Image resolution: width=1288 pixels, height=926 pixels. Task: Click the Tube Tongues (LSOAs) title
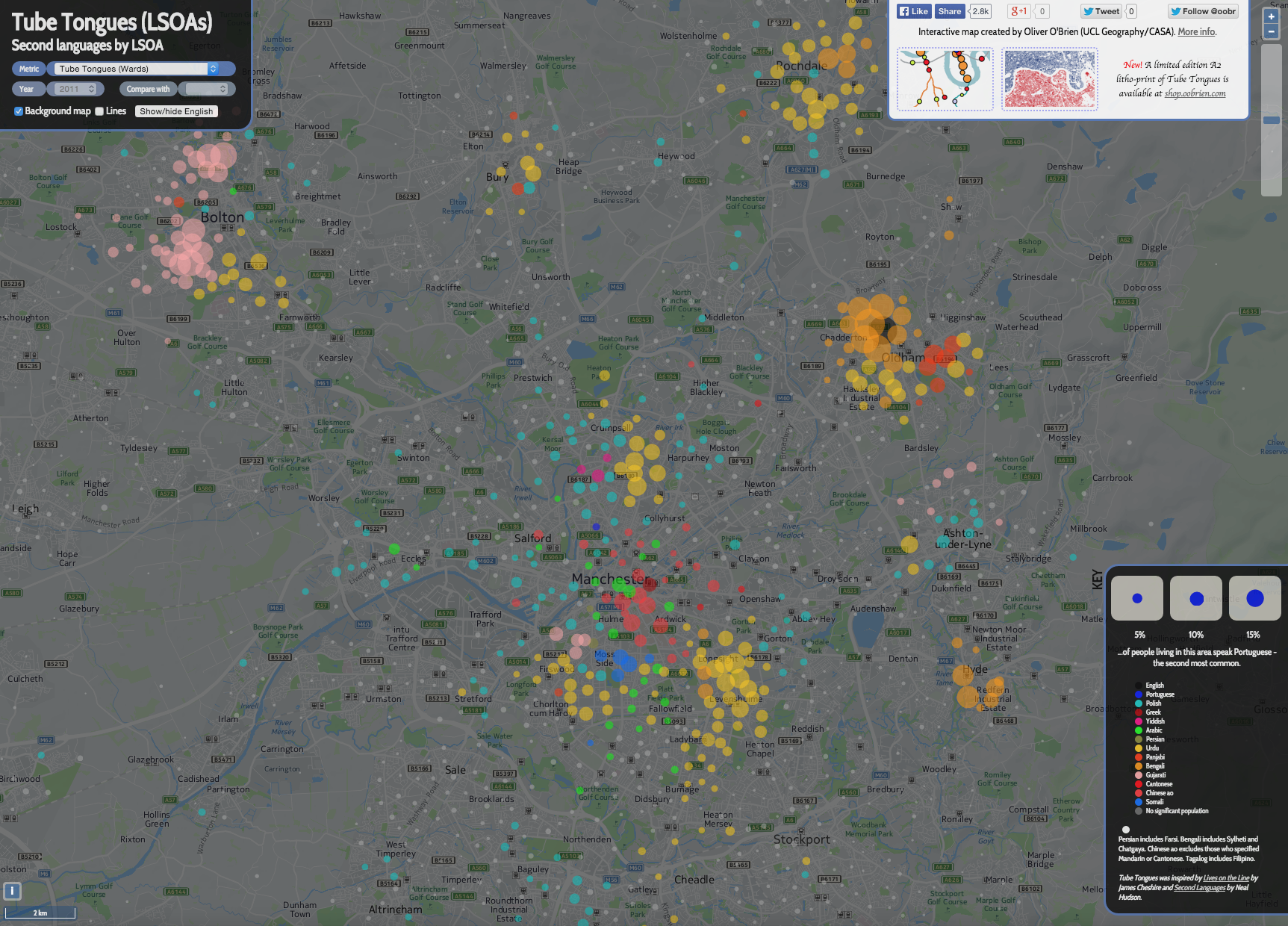coord(112,22)
